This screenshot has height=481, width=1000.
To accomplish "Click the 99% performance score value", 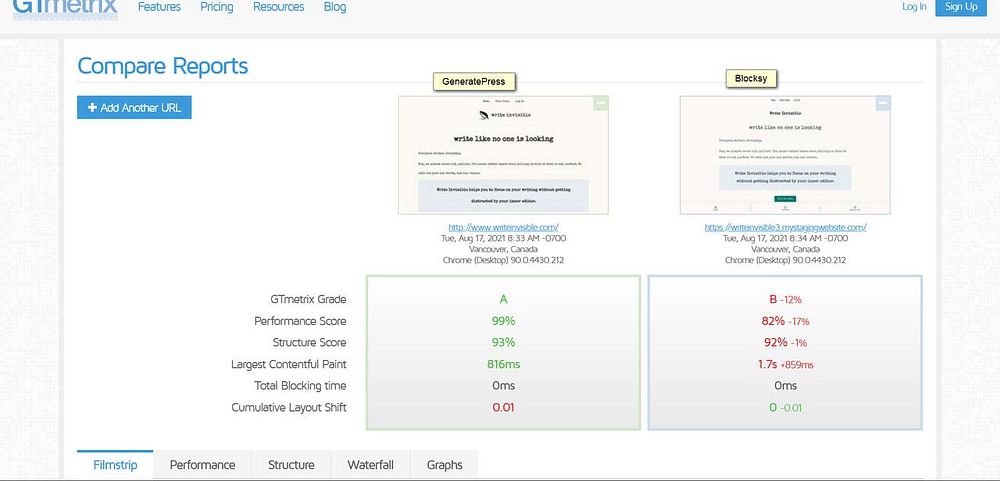I will 503,321.
